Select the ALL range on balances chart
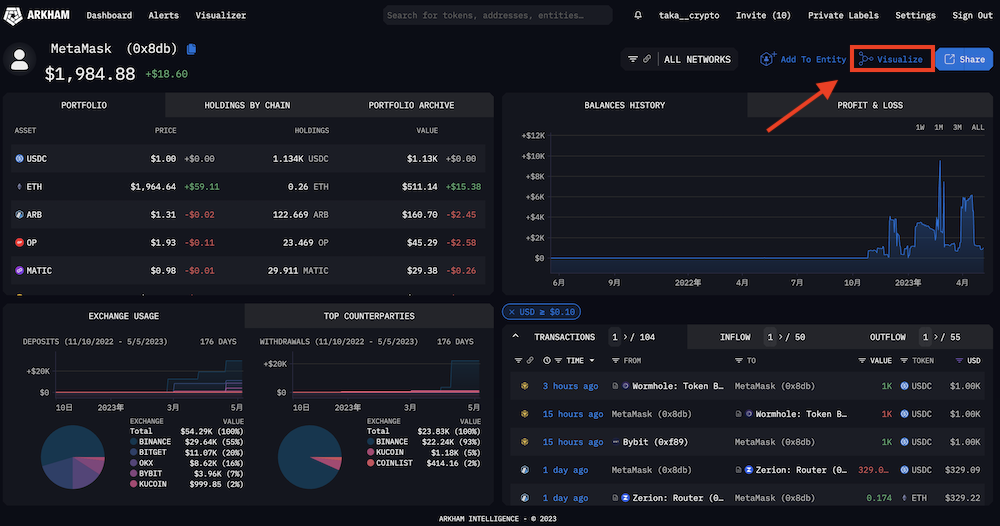This screenshot has width=1000, height=526. (977, 127)
